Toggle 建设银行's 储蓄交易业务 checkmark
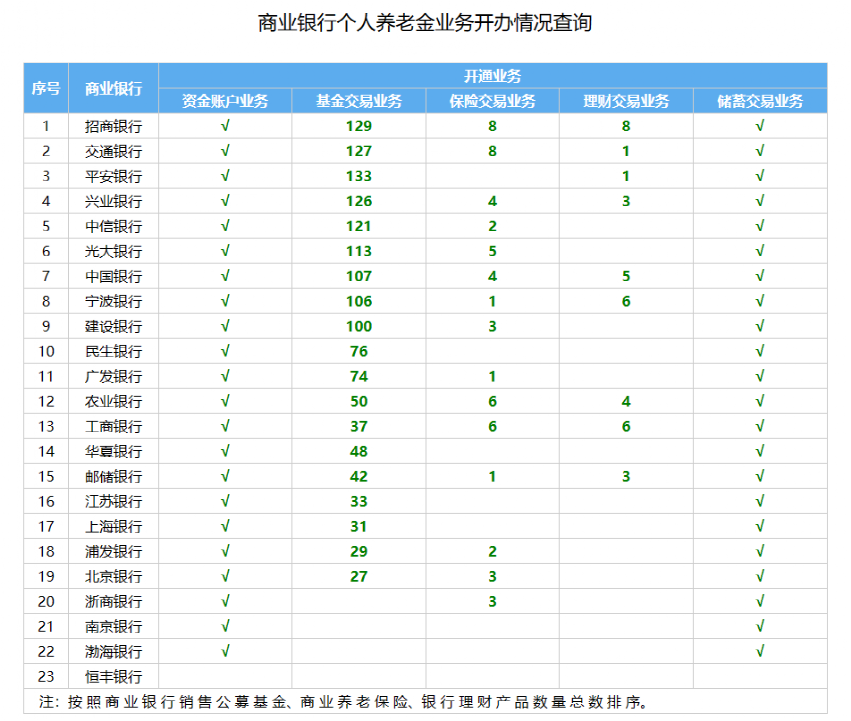The width and height of the screenshot is (851, 721). pyautogui.click(x=761, y=326)
